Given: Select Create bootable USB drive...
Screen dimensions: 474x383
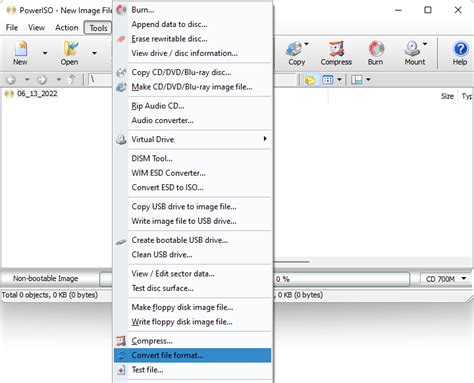Looking at the screenshot, I should pos(193,240).
